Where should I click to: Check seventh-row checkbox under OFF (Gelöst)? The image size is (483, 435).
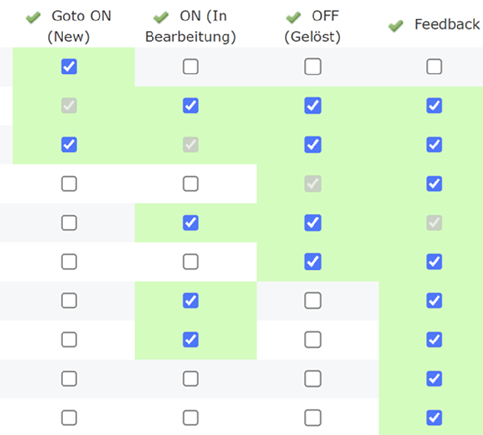pyautogui.click(x=313, y=301)
